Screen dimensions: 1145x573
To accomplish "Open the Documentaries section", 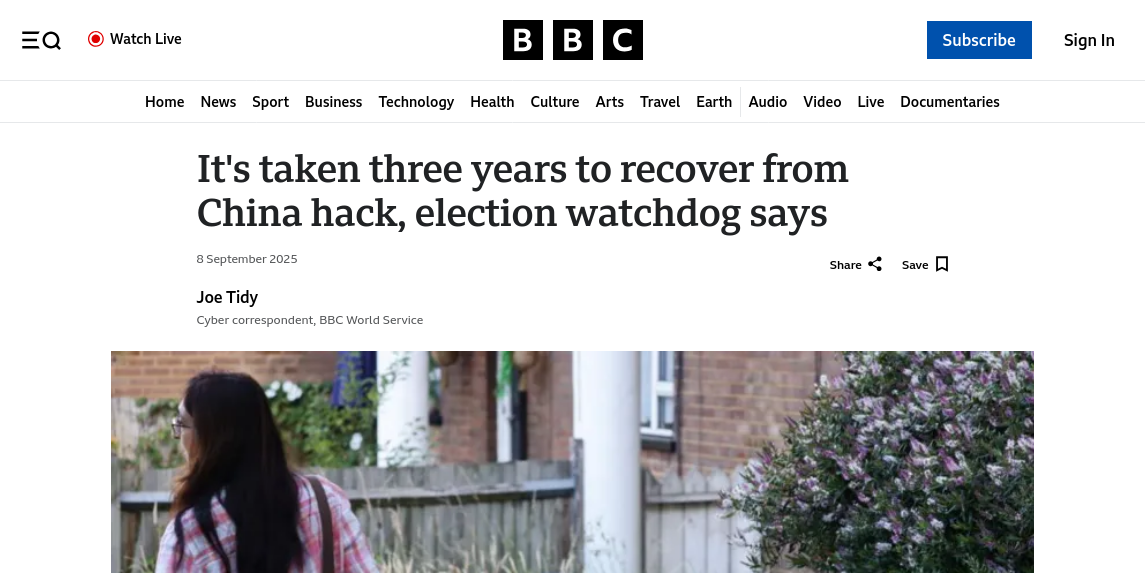I will pos(949,102).
